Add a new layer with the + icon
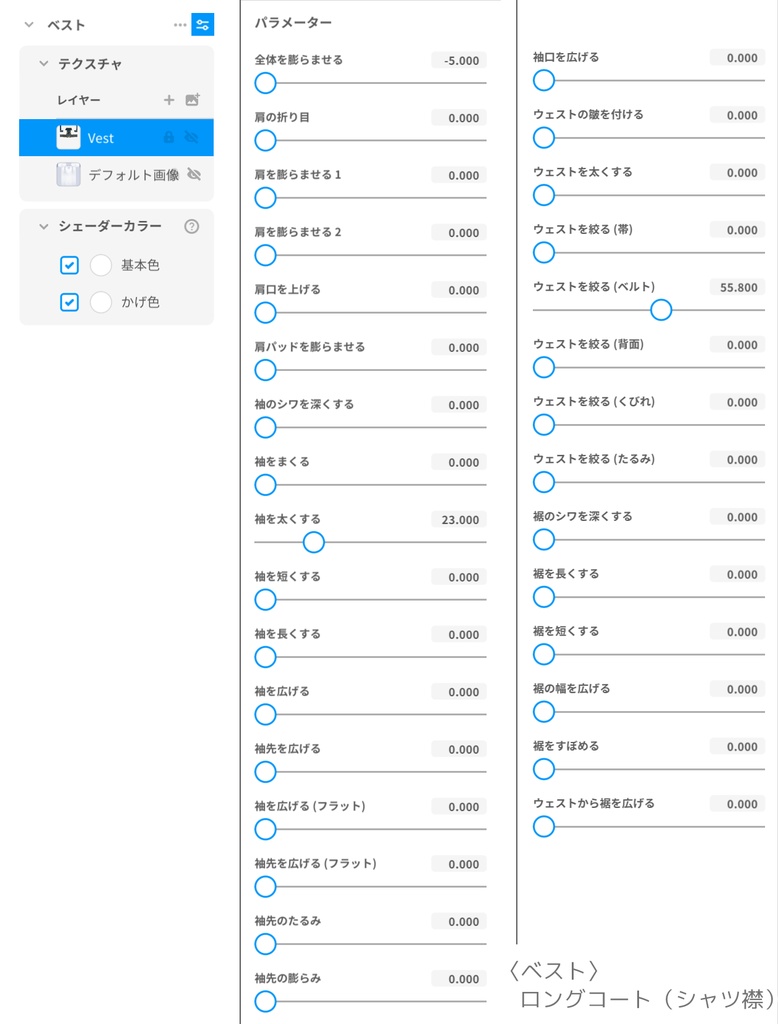778x1024 pixels. (x=169, y=100)
